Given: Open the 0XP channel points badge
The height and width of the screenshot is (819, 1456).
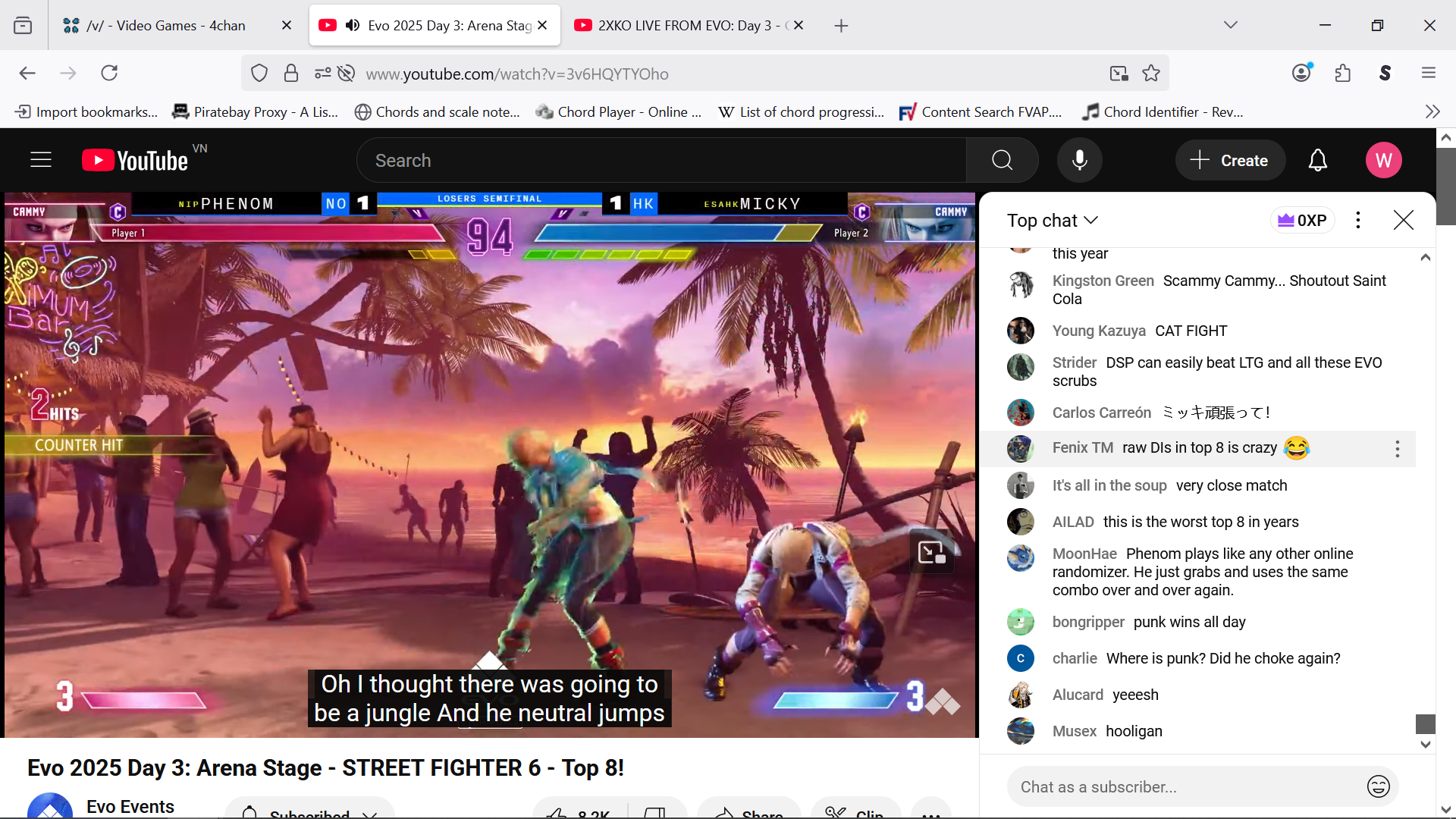Looking at the screenshot, I should [x=1301, y=220].
